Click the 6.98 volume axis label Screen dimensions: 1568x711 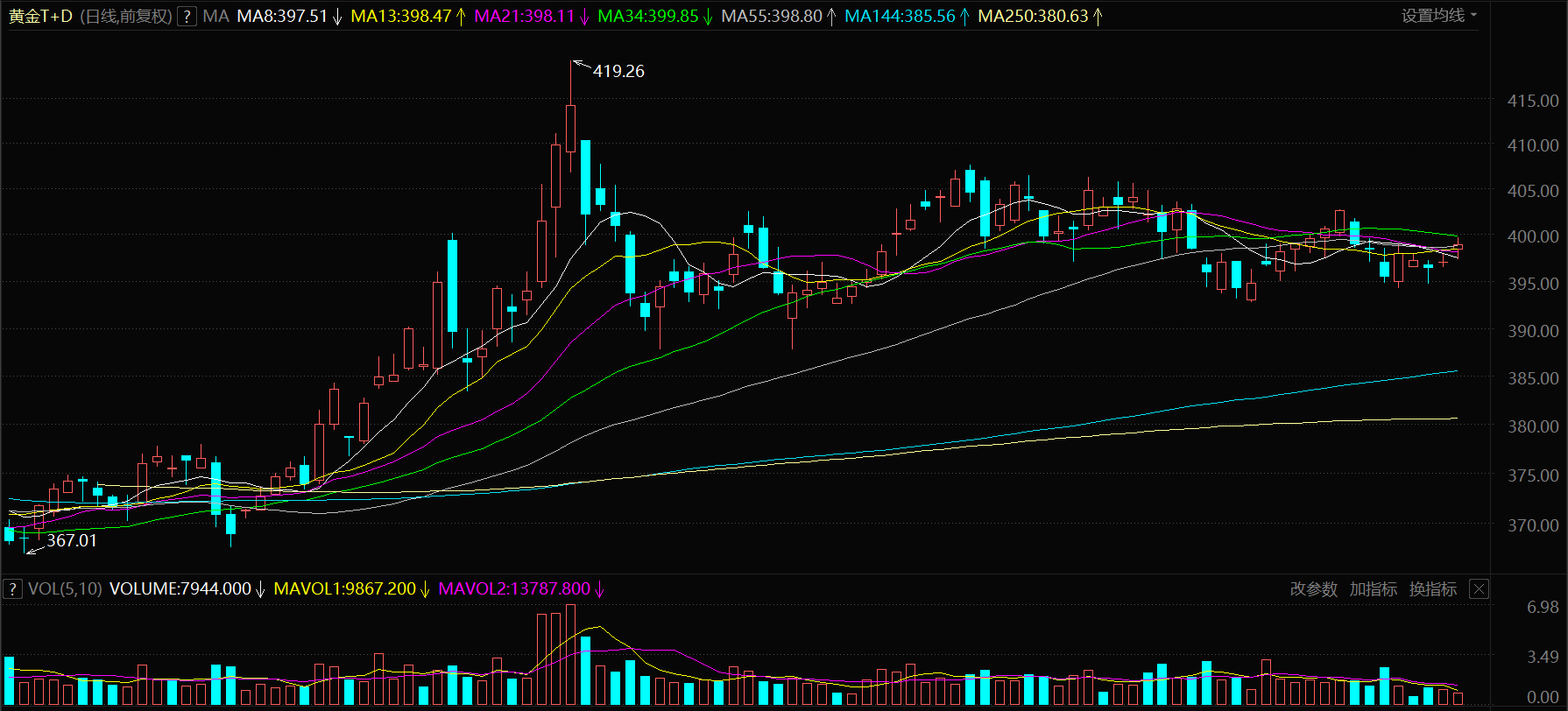pyautogui.click(x=1543, y=607)
